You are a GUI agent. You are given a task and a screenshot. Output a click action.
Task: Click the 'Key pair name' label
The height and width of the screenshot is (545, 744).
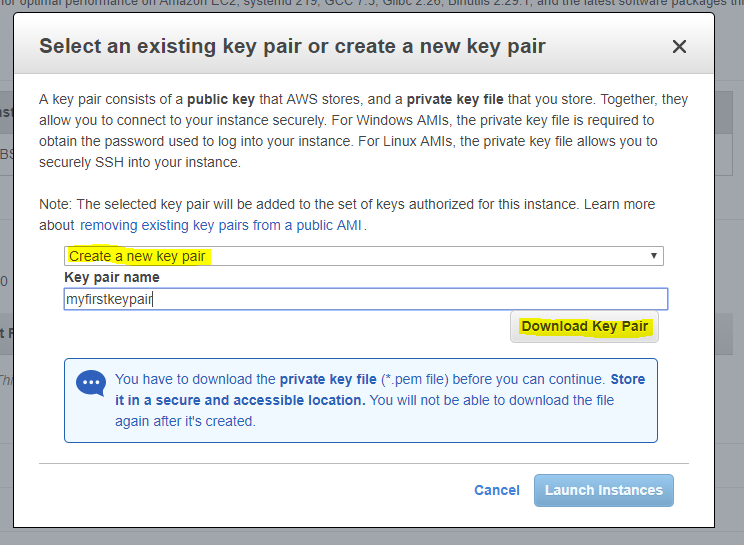click(x=112, y=277)
